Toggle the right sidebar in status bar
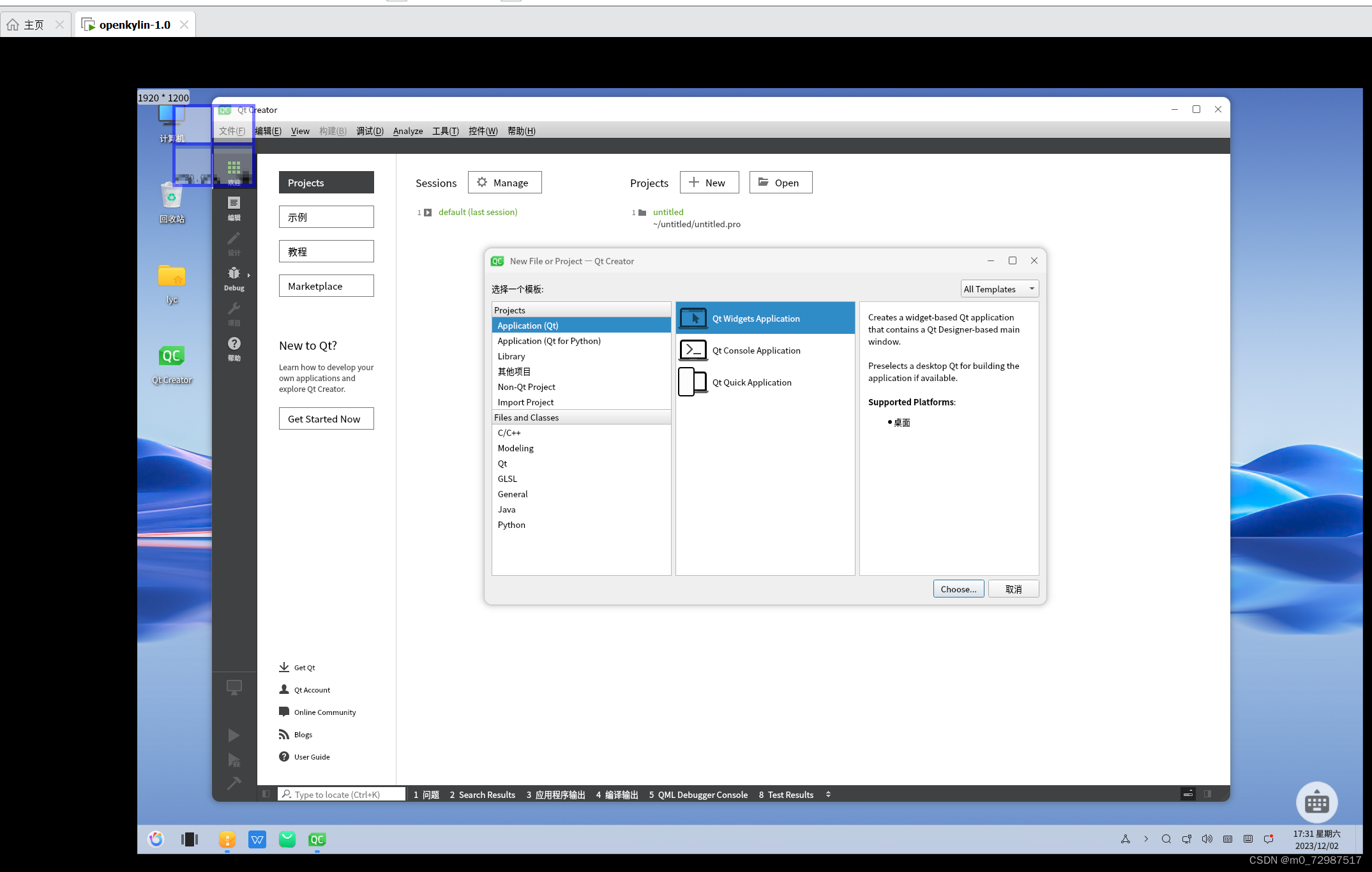 (1207, 794)
